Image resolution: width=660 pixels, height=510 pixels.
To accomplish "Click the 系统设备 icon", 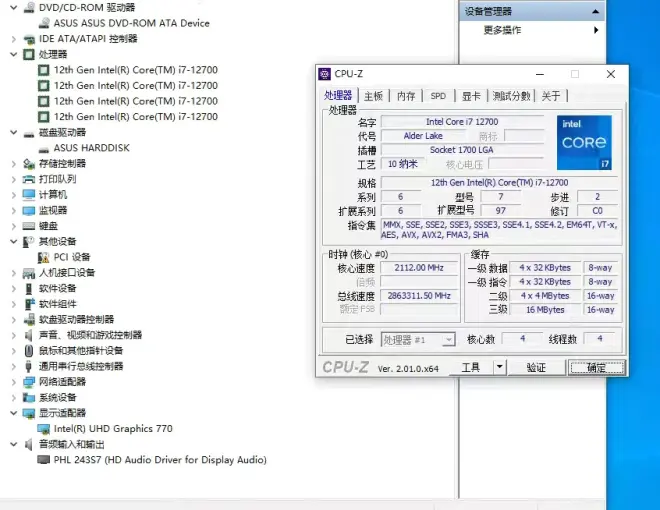I will click(x=29, y=398).
